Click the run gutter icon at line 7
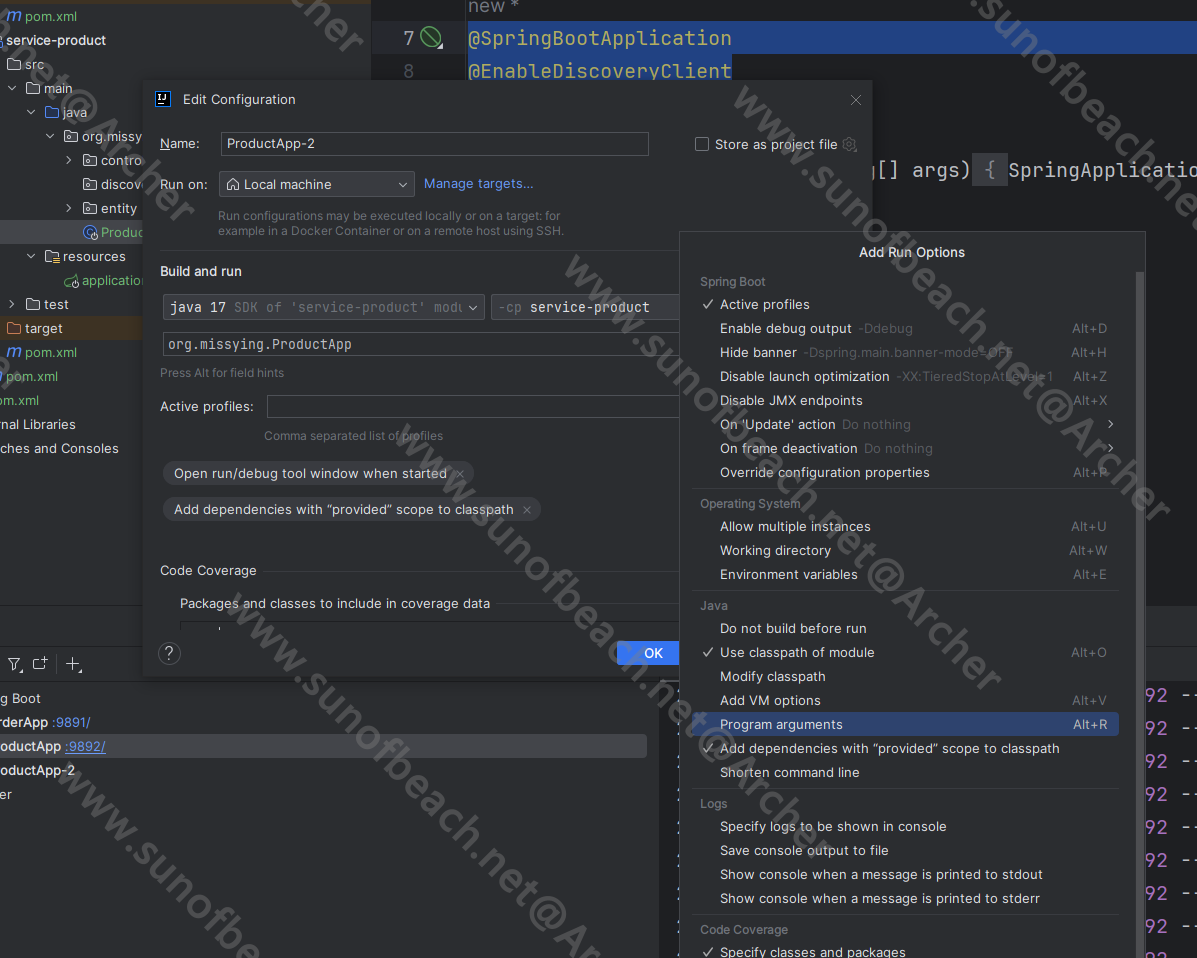1197x958 pixels. click(431, 37)
